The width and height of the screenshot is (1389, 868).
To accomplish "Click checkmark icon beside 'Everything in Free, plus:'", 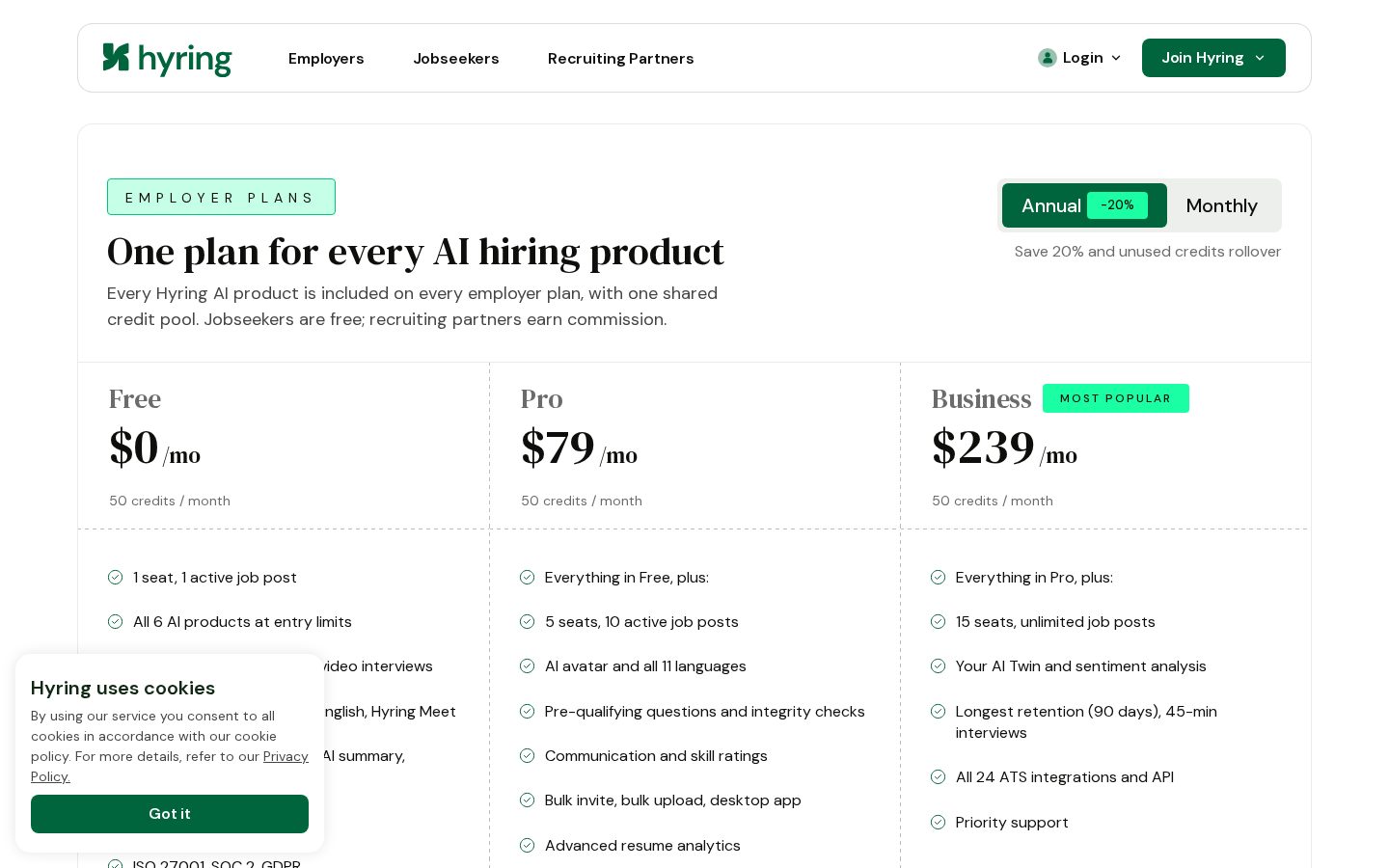I will (x=527, y=578).
